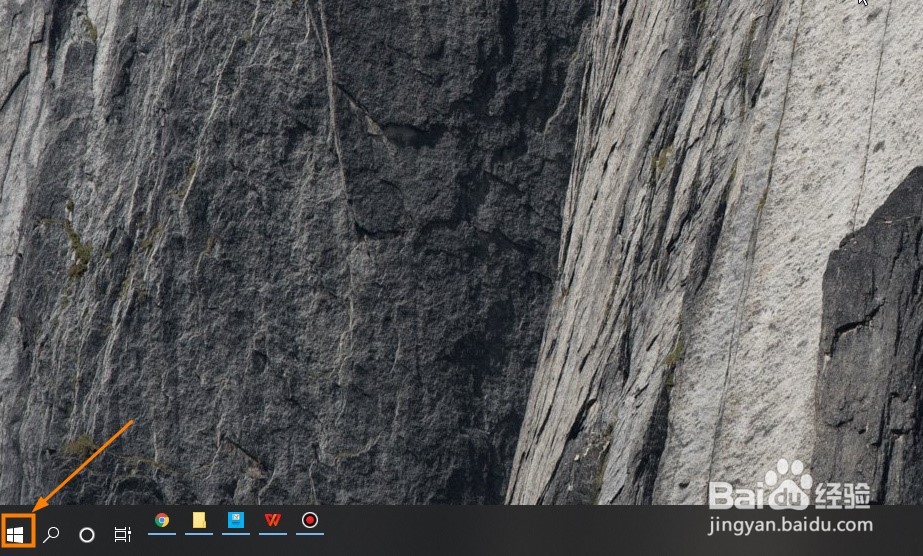The image size is (923, 556).
Task: Open File Explorer from the taskbar
Action: tap(199, 520)
